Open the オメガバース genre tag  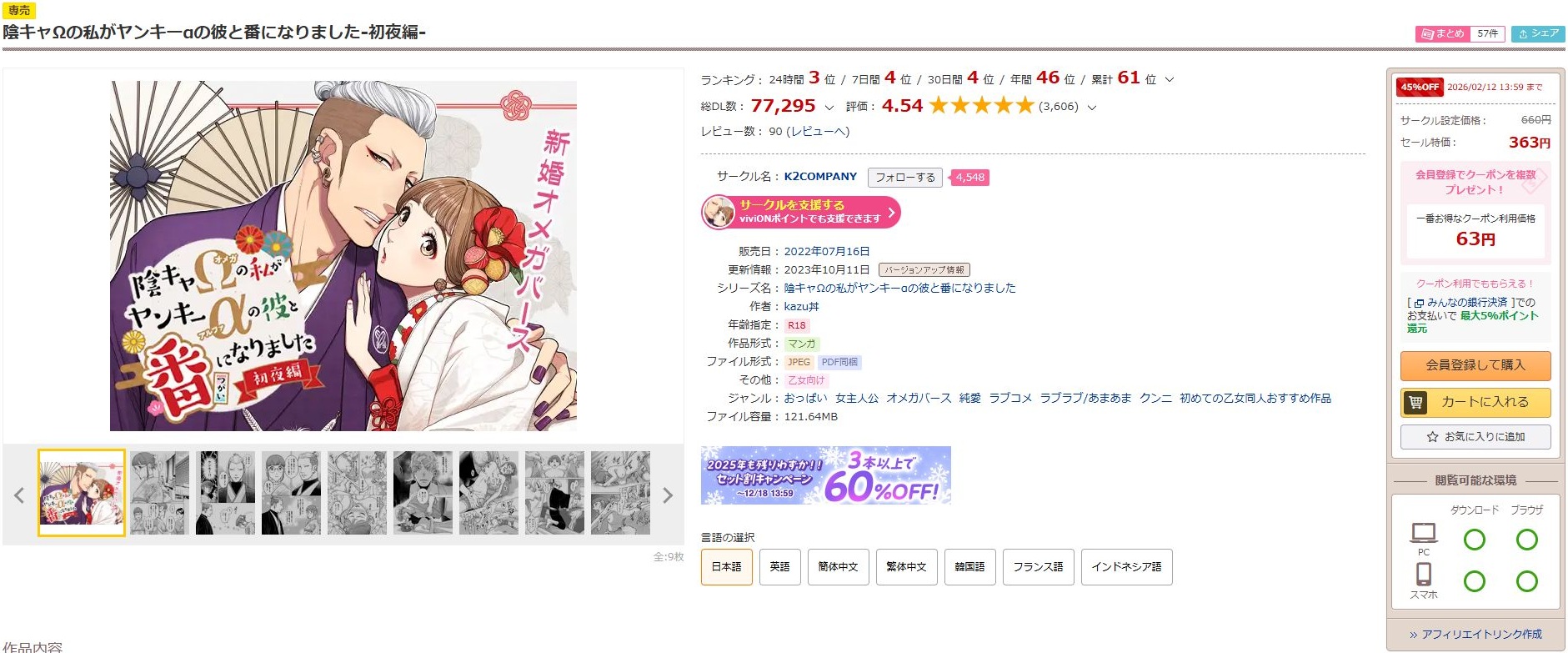click(x=919, y=399)
